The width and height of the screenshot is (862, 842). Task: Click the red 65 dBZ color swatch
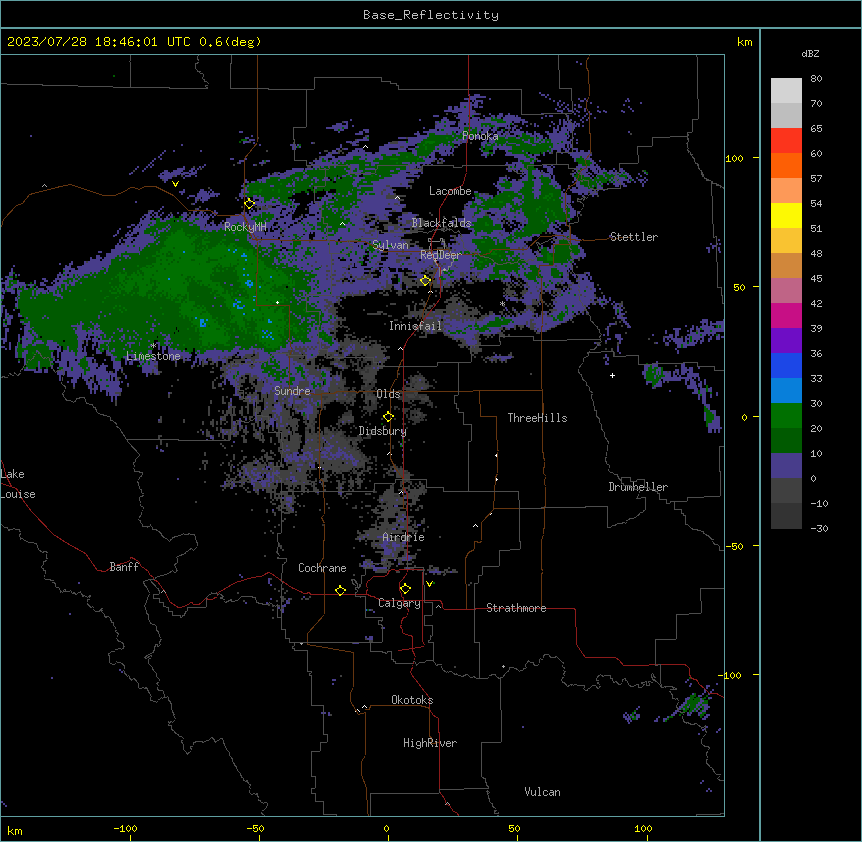click(786, 141)
